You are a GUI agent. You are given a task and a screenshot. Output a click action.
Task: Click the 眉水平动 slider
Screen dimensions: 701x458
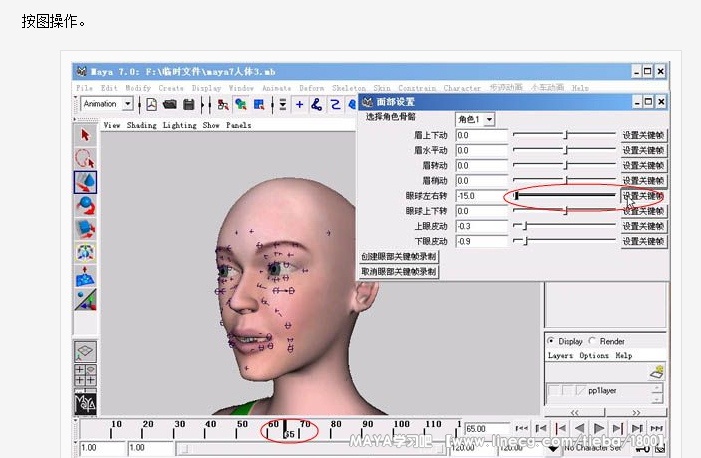pos(564,150)
